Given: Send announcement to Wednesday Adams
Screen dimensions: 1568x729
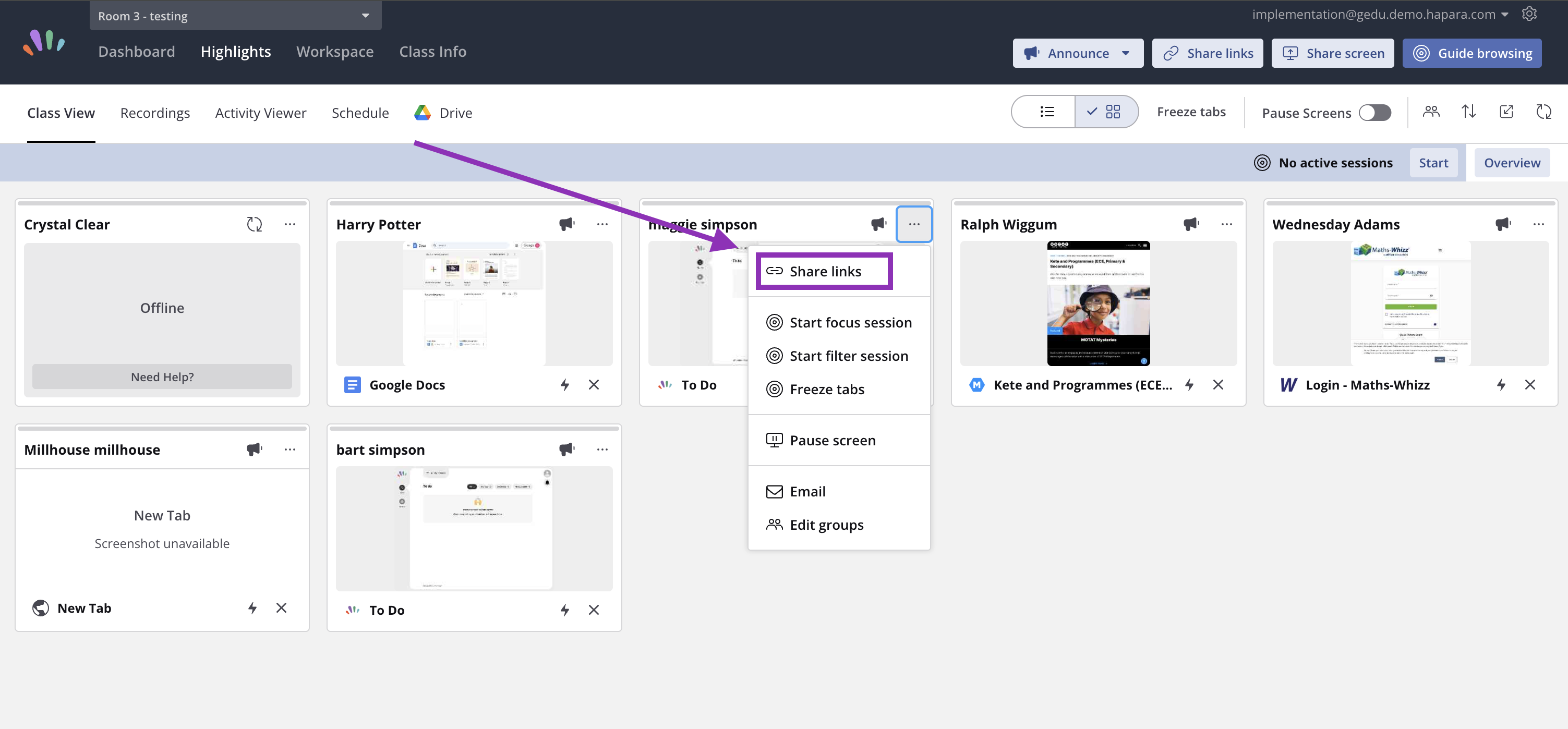Looking at the screenshot, I should pyautogui.click(x=1503, y=224).
